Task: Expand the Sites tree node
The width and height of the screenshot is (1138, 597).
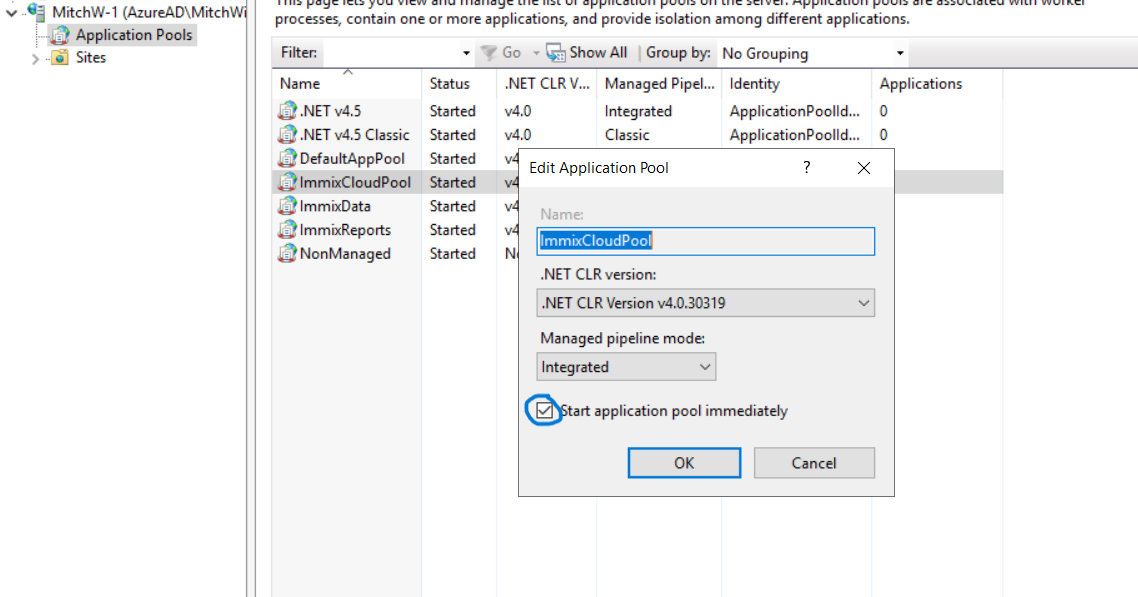Action: point(35,59)
